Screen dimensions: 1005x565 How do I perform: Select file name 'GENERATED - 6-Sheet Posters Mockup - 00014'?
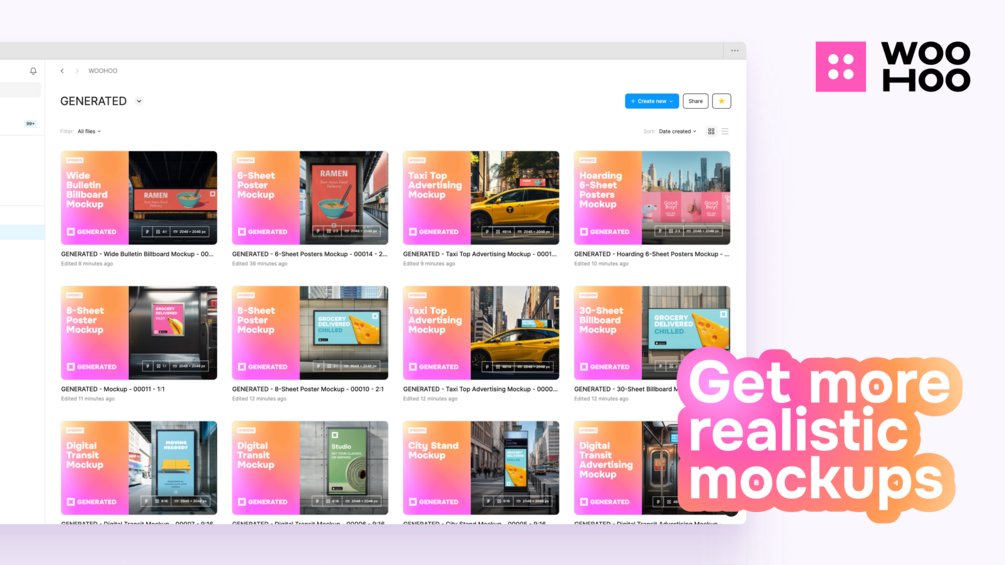pyautogui.click(x=310, y=254)
